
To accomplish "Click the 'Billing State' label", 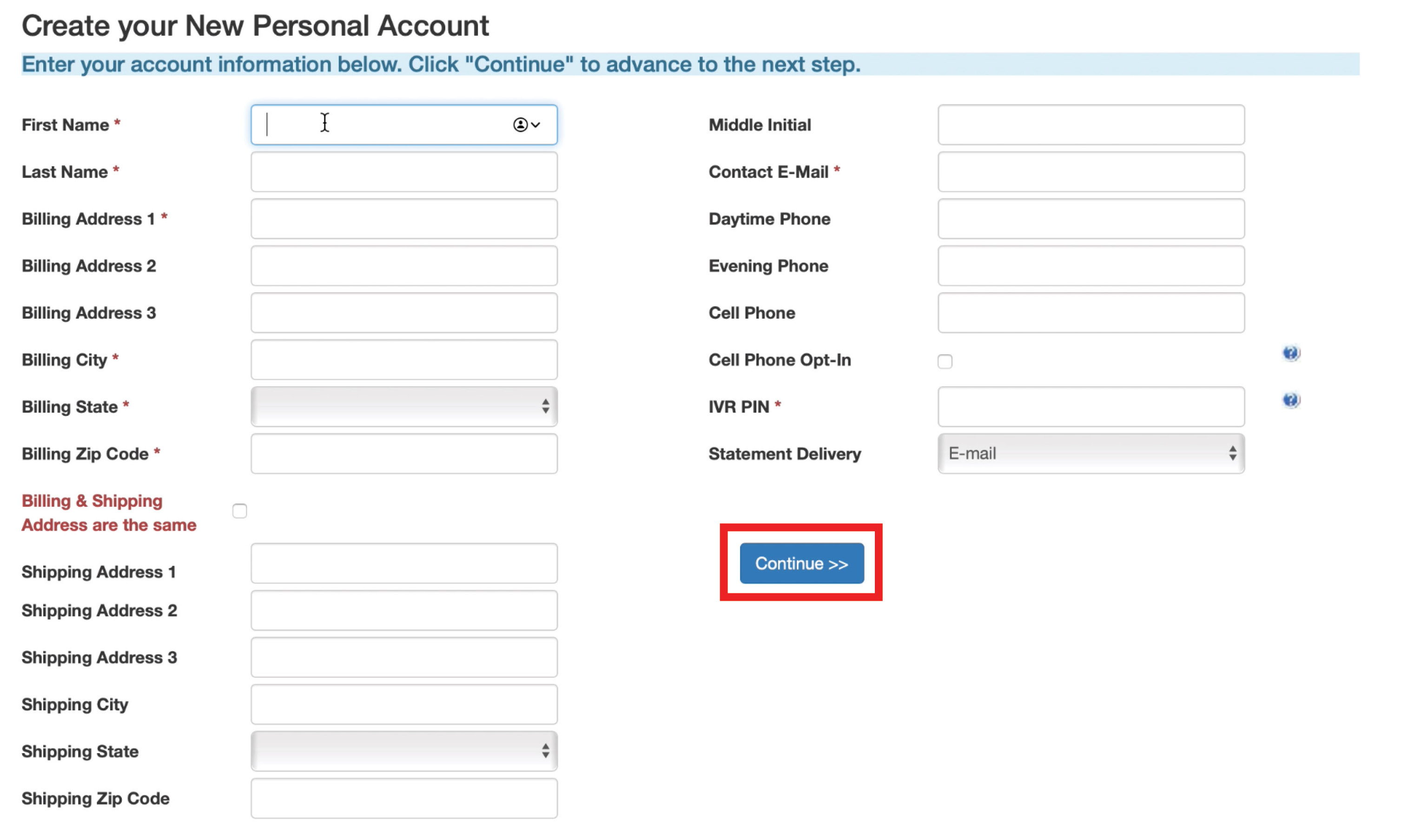I will point(70,407).
